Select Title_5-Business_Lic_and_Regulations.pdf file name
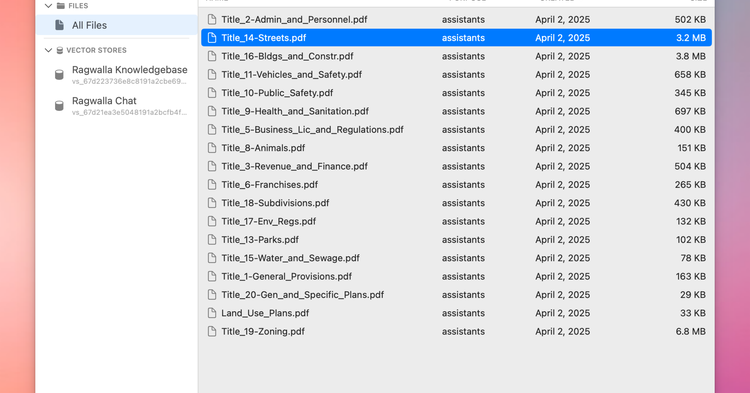The height and width of the screenshot is (393, 750). (x=312, y=130)
